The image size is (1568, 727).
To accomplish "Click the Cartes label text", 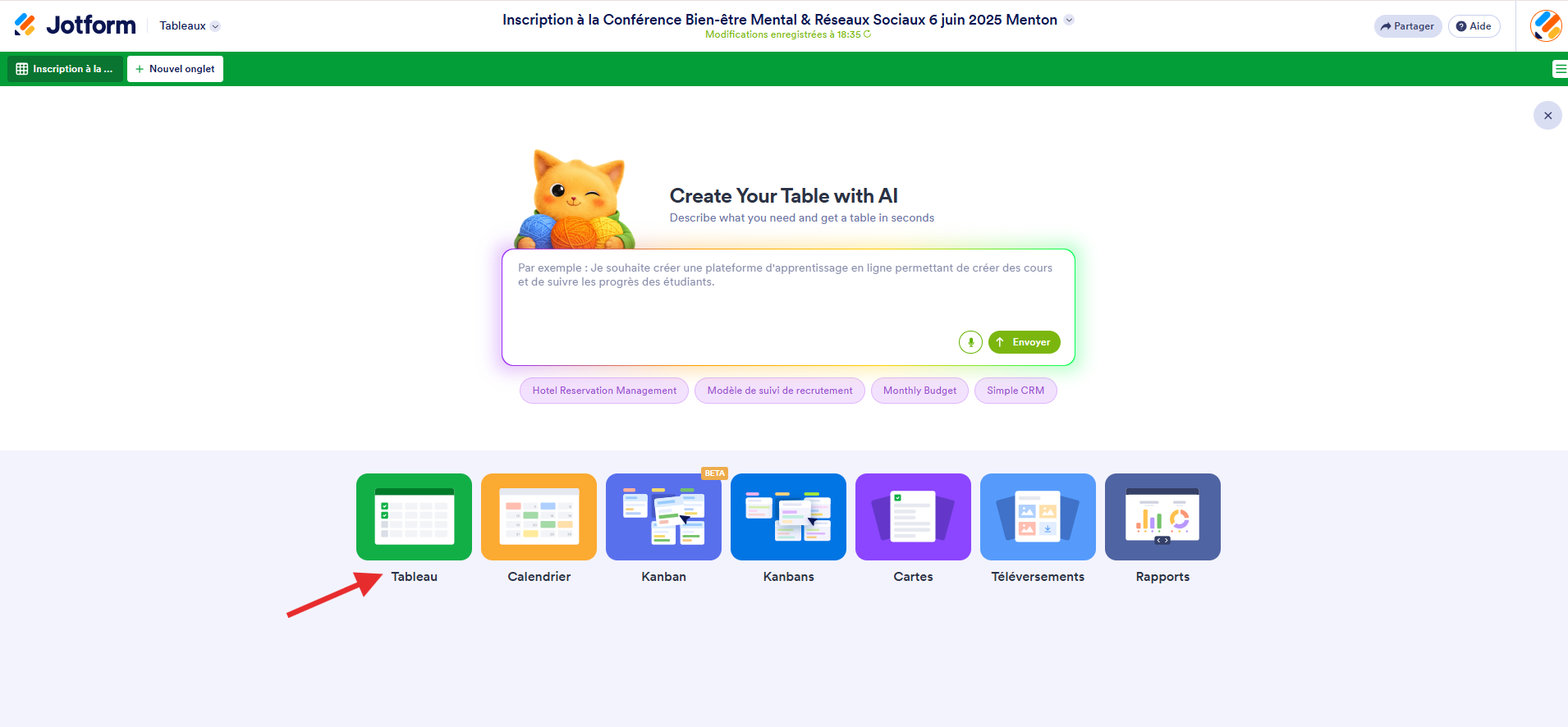I will pos(913,577).
